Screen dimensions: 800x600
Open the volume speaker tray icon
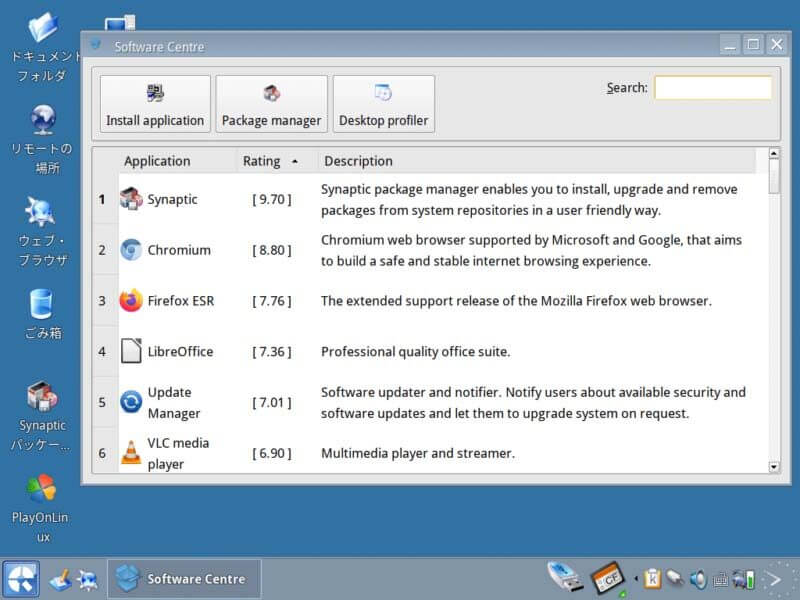click(x=698, y=579)
